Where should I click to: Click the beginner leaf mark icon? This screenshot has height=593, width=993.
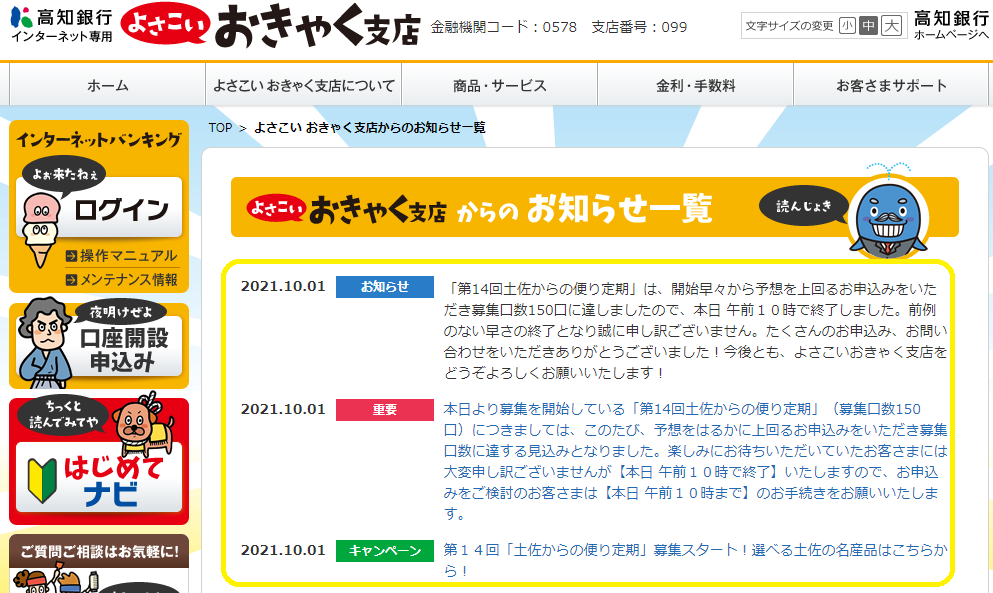[42, 480]
